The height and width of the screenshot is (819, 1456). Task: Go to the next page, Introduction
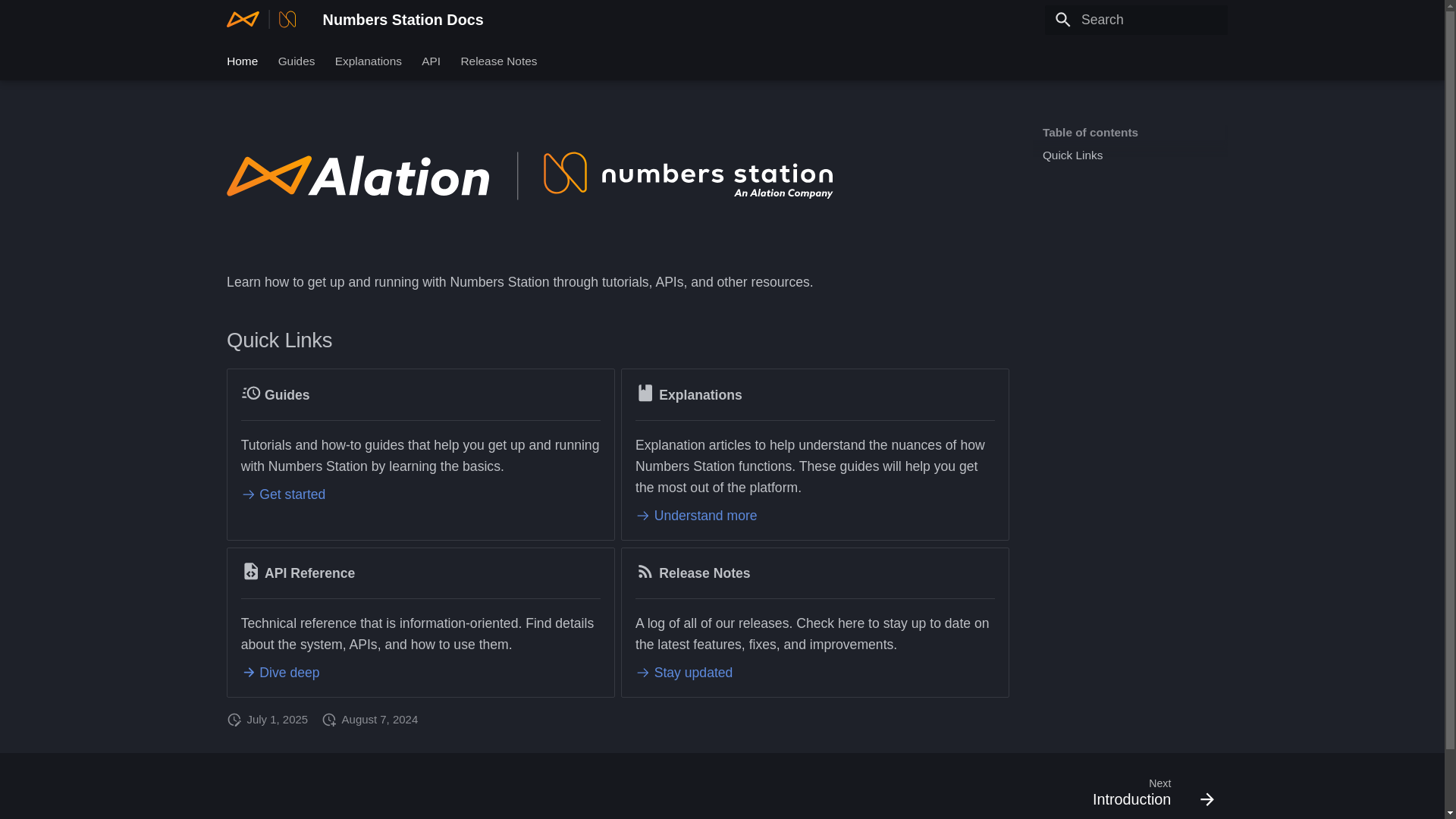click(x=1153, y=792)
